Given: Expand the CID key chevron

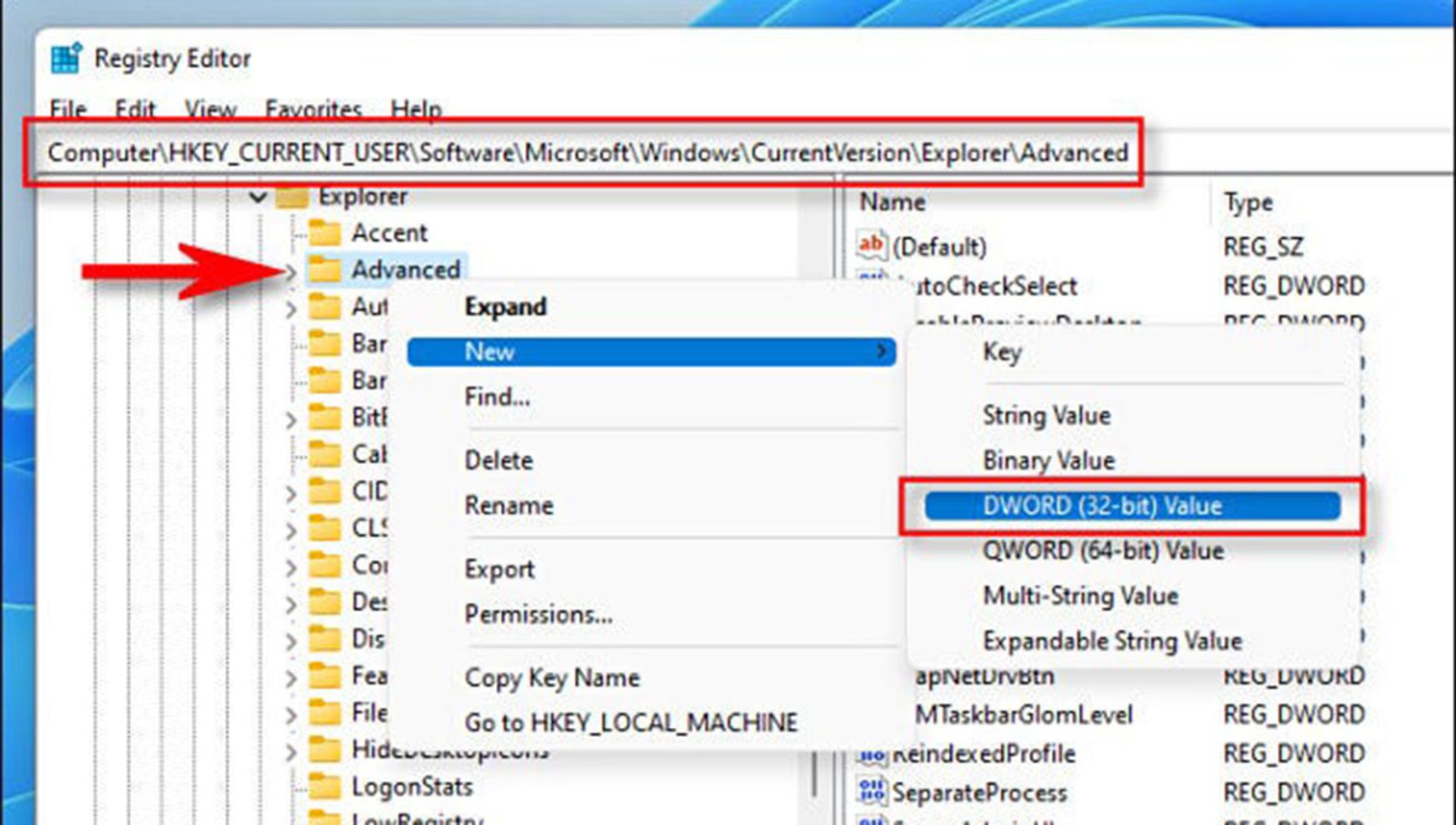Looking at the screenshot, I should pos(291,493).
